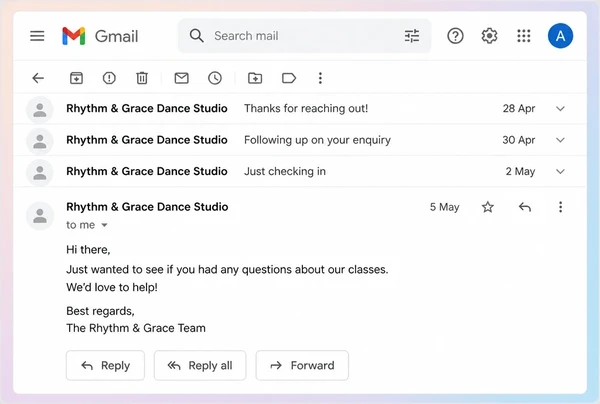The height and width of the screenshot is (404, 600).
Task: Click sender avatar of 5 May message
Action: [x=39, y=215]
